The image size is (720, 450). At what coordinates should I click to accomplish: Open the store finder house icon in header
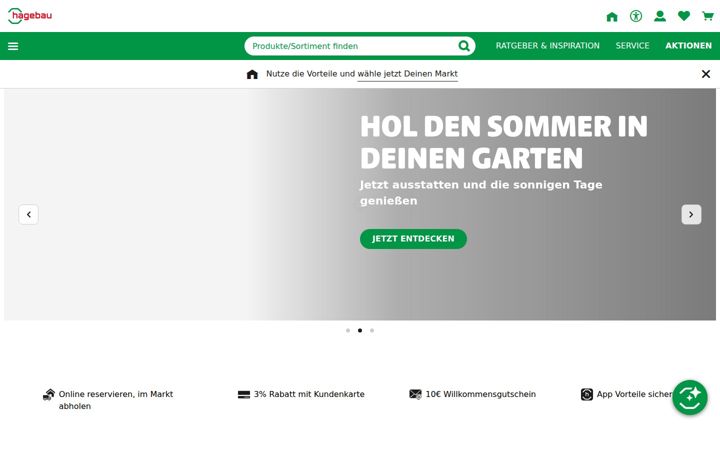(612, 17)
